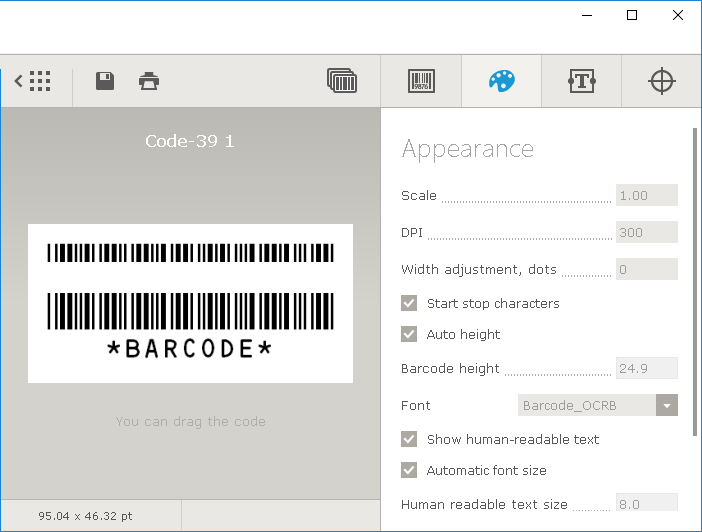702x532 pixels.
Task: Disable the Auto height checkbox
Action: click(x=409, y=334)
